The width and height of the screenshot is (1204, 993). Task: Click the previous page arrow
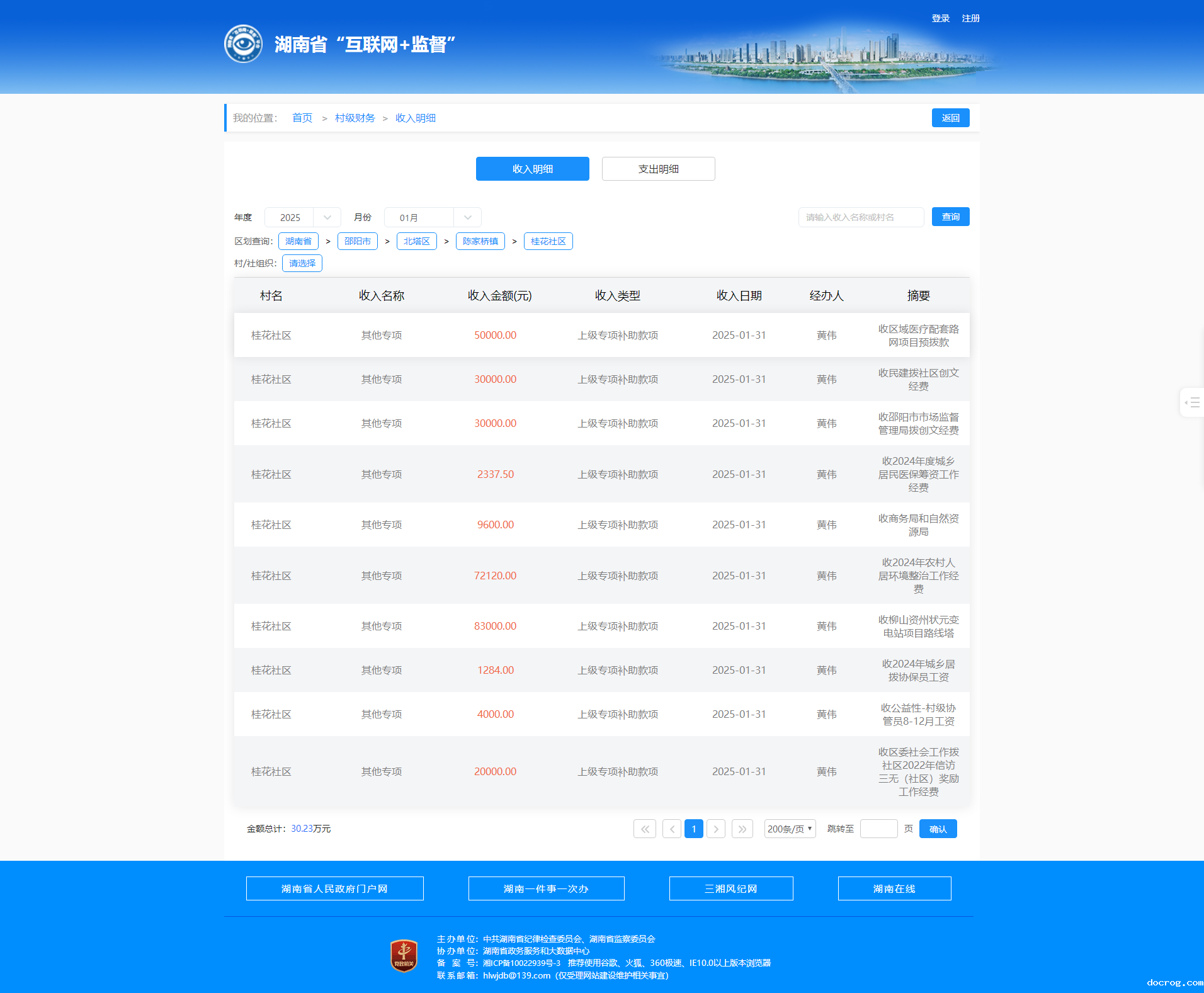pyautogui.click(x=671, y=829)
